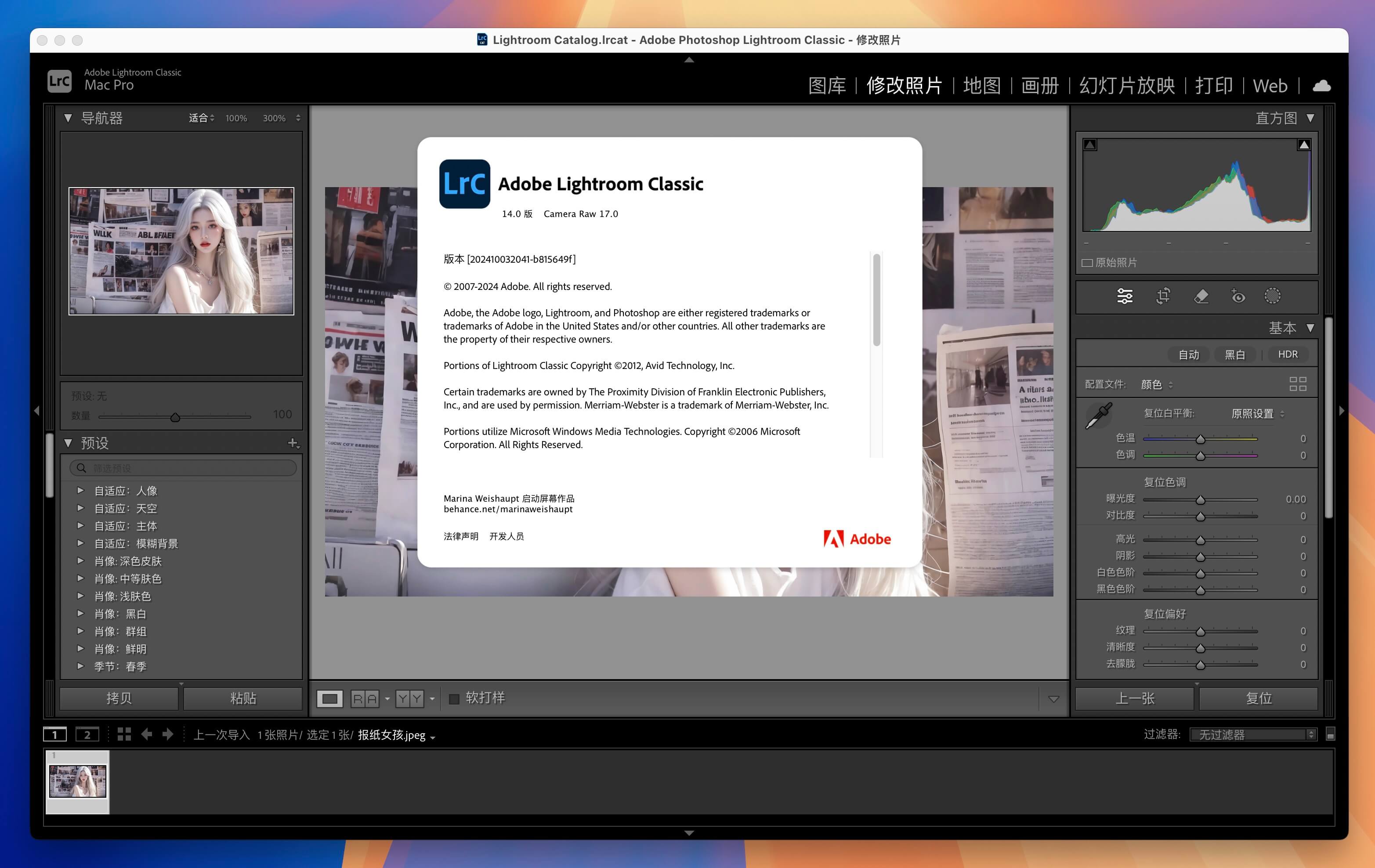Screen dimensions: 1375x868
Task: Expand the 肖像: 深色皮肤 preset group
Action: pos(80,561)
